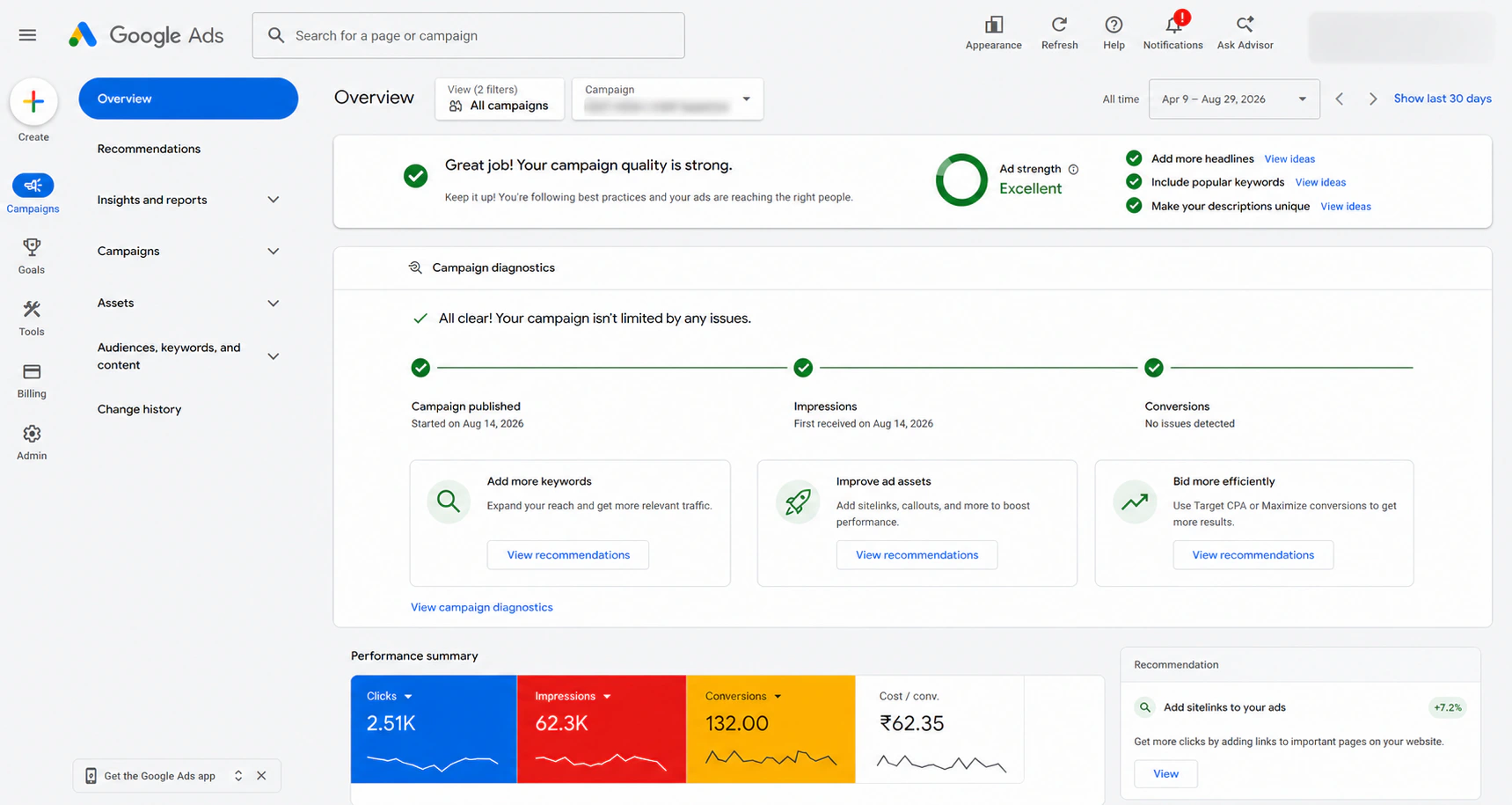Screen dimensions: 1512x805
Task: Open Billing in the sidebar
Action: pos(32,380)
